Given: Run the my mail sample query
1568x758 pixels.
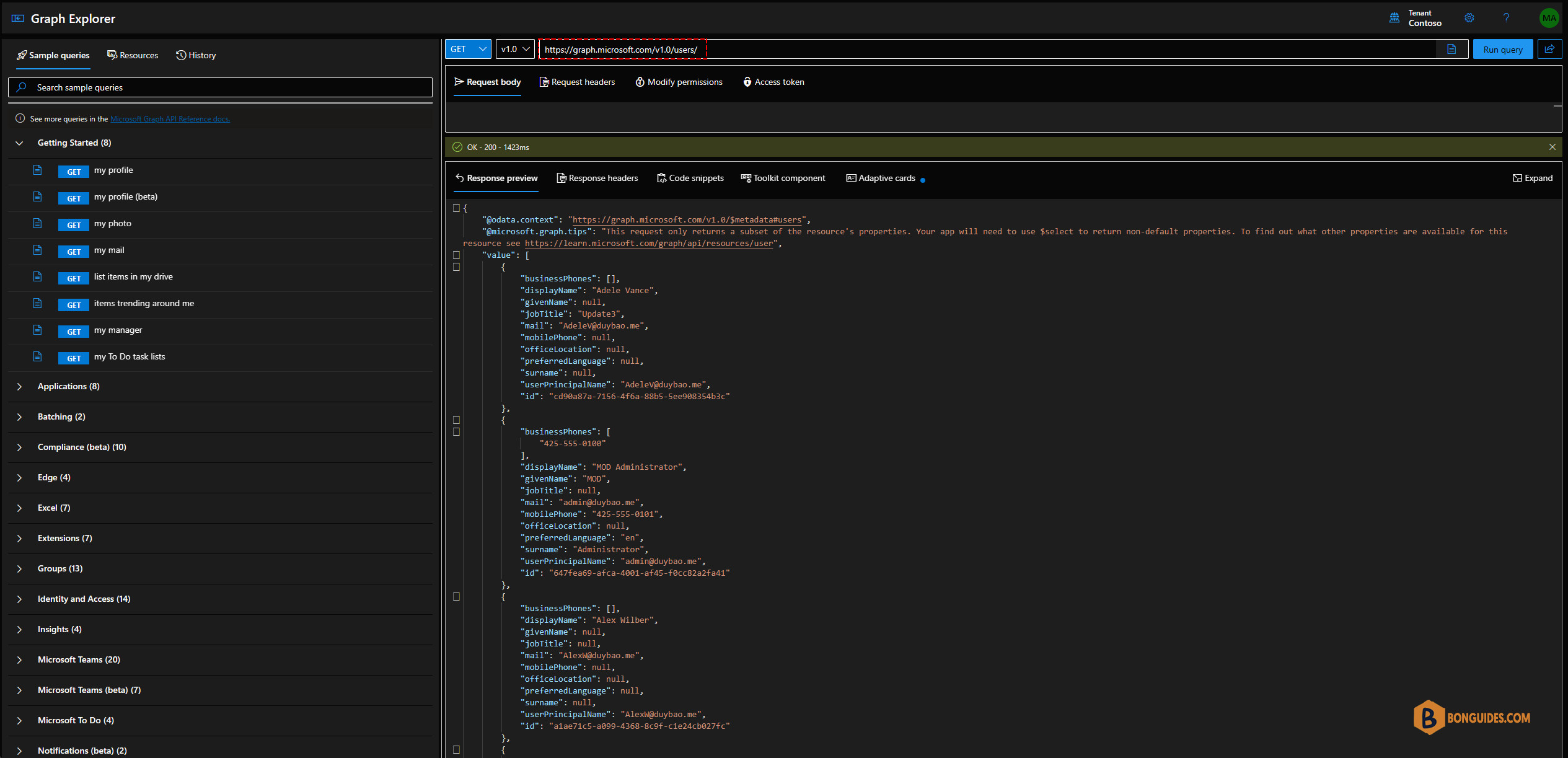Looking at the screenshot, I should 74,252.
